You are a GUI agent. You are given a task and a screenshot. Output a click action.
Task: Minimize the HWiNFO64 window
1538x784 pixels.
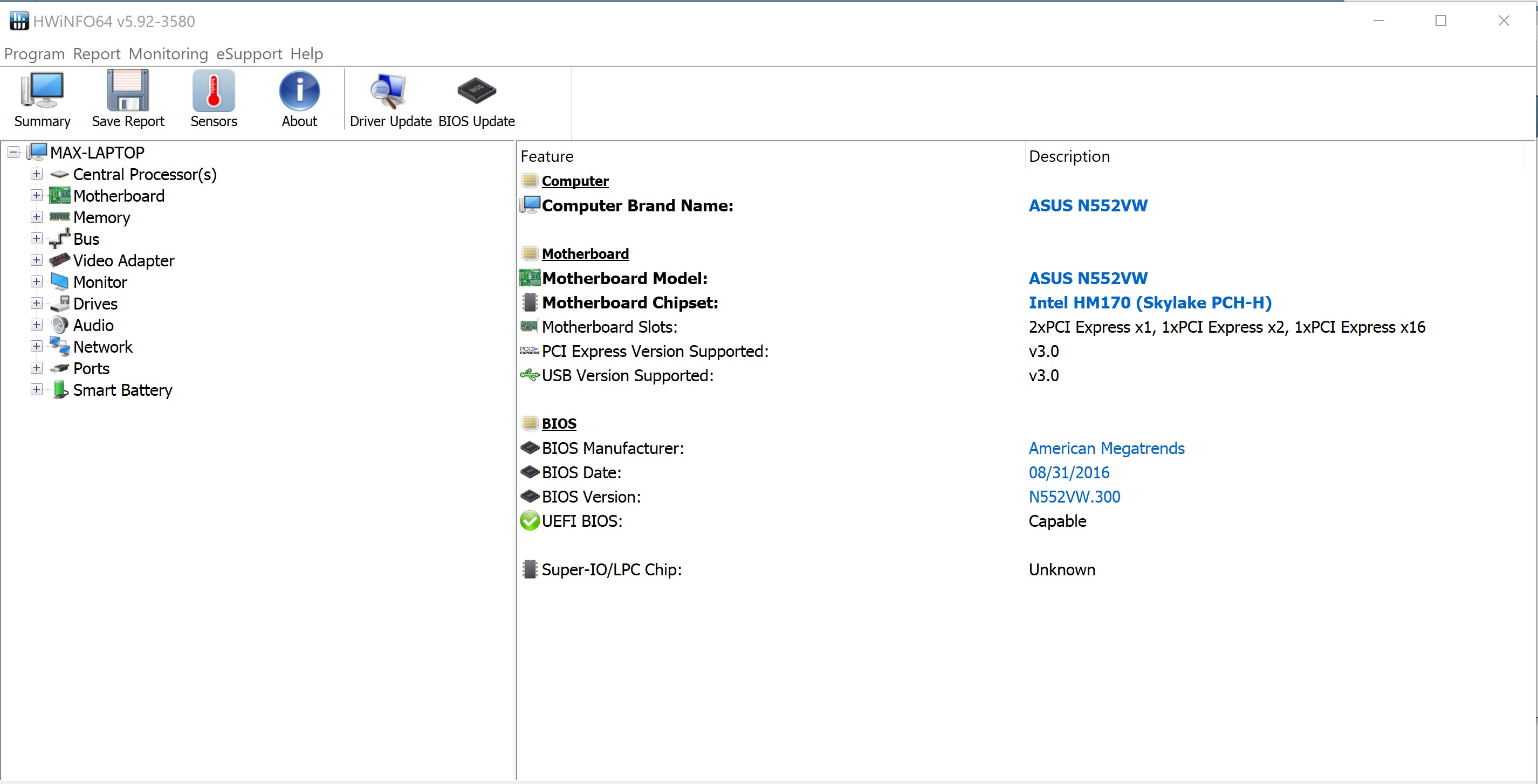click(1378, 21)
